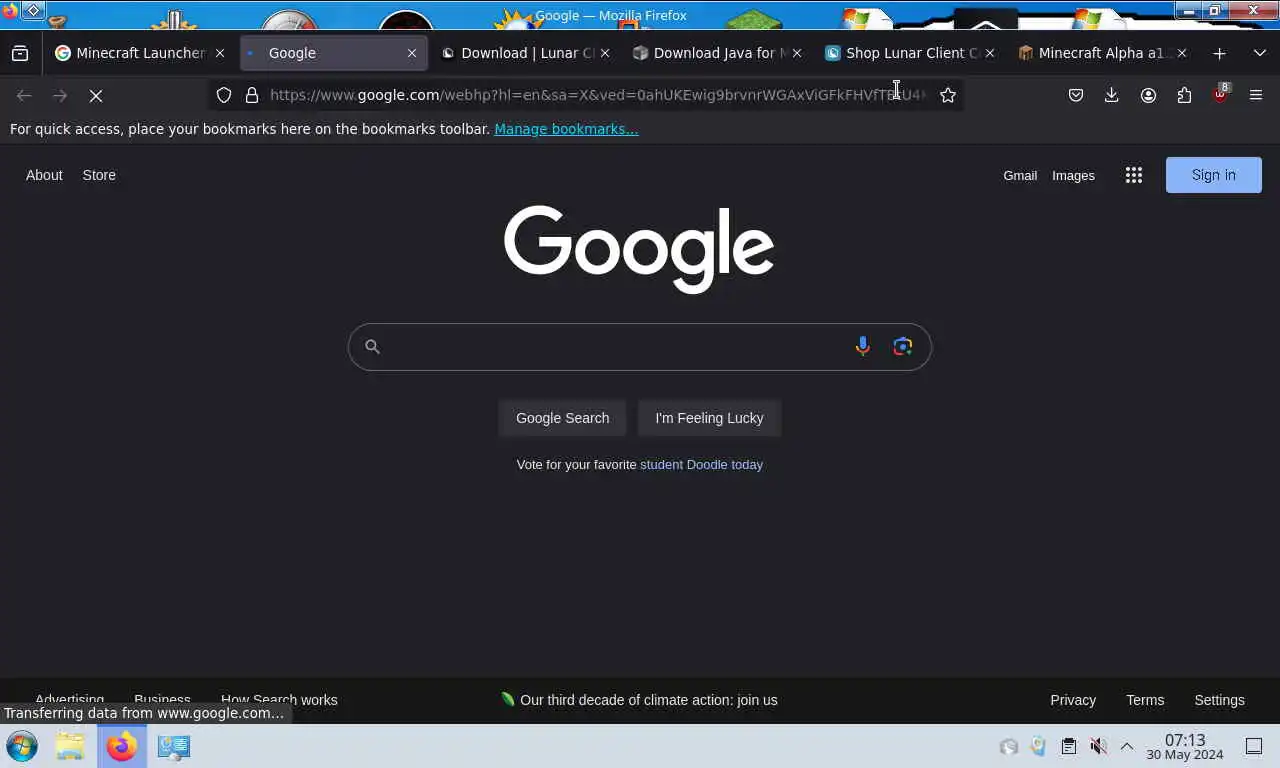Open the clock showing 07:13
This screenshot has height=768, width=1280.
coord(1185,746)
